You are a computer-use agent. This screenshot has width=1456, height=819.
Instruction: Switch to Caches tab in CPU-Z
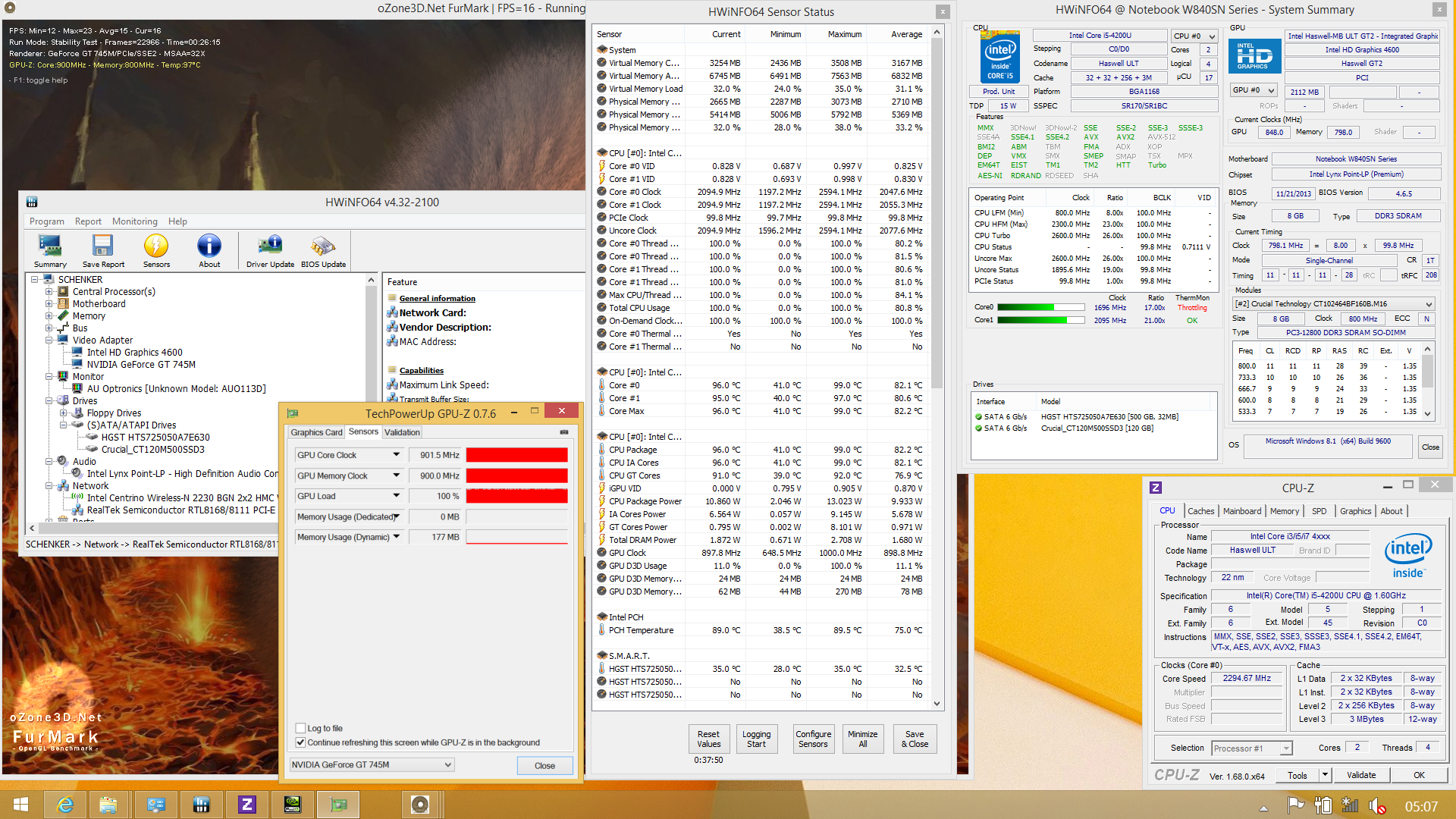click(1201, 511)
